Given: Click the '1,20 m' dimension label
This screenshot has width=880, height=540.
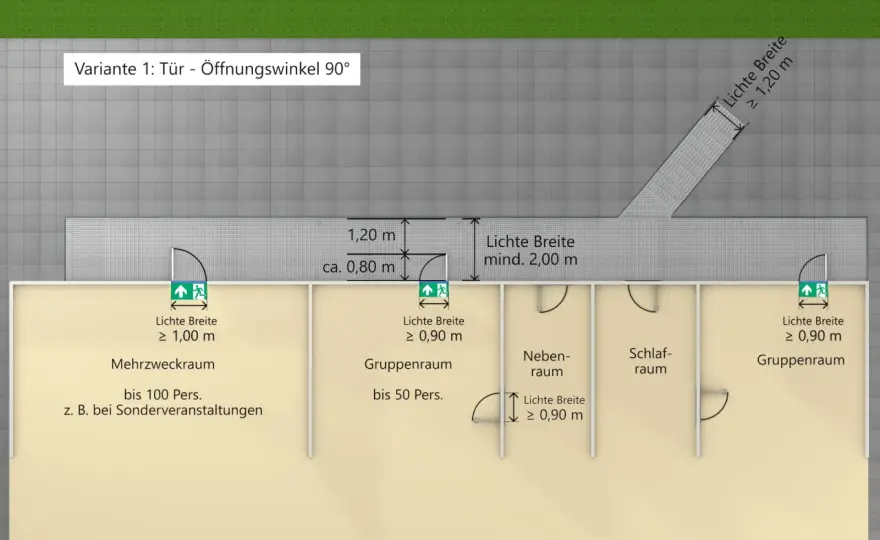Looking at the screenshot, I should tap(371, 235).
